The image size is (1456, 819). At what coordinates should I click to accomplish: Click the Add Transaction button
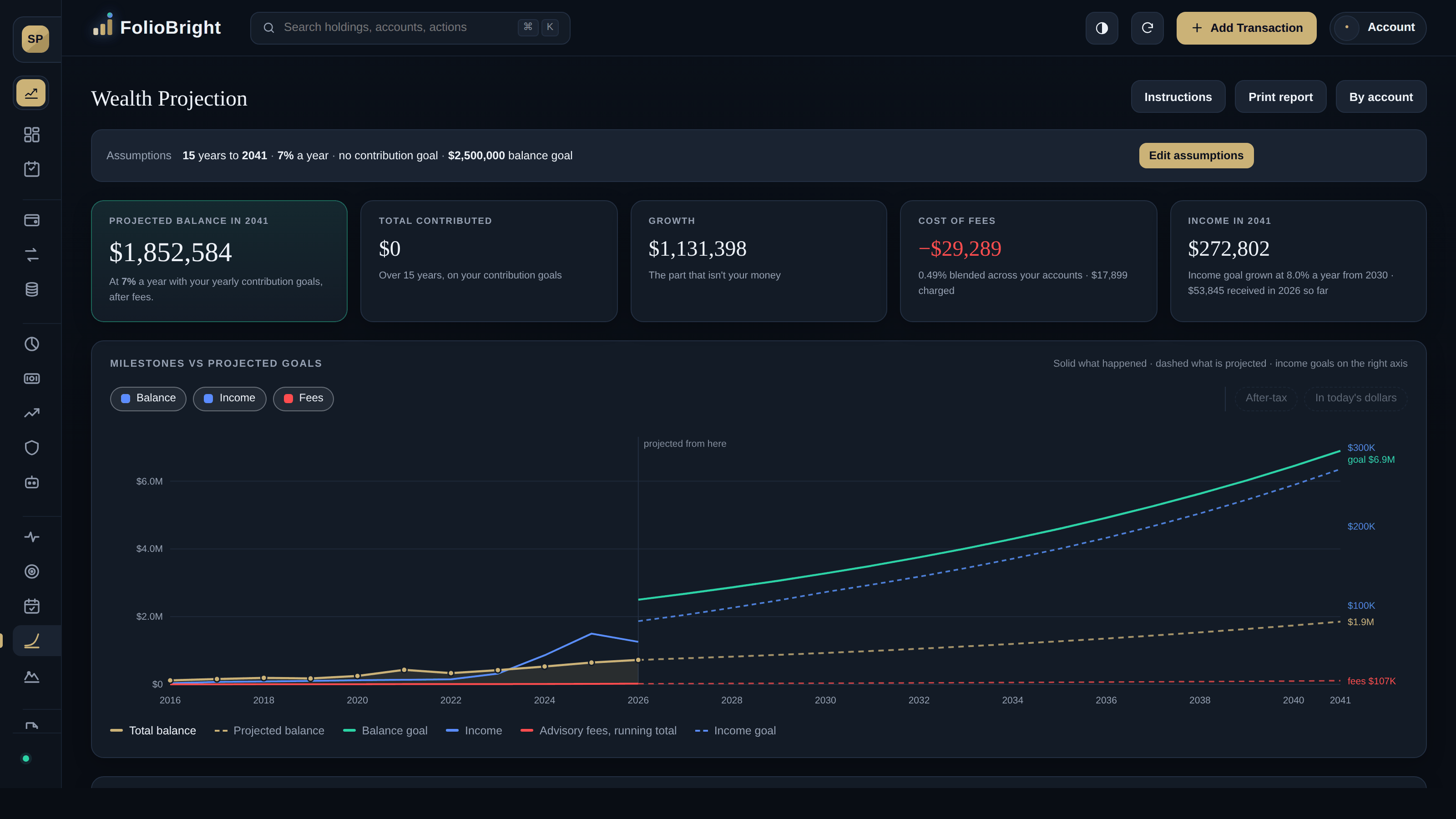coord(1246,28)
